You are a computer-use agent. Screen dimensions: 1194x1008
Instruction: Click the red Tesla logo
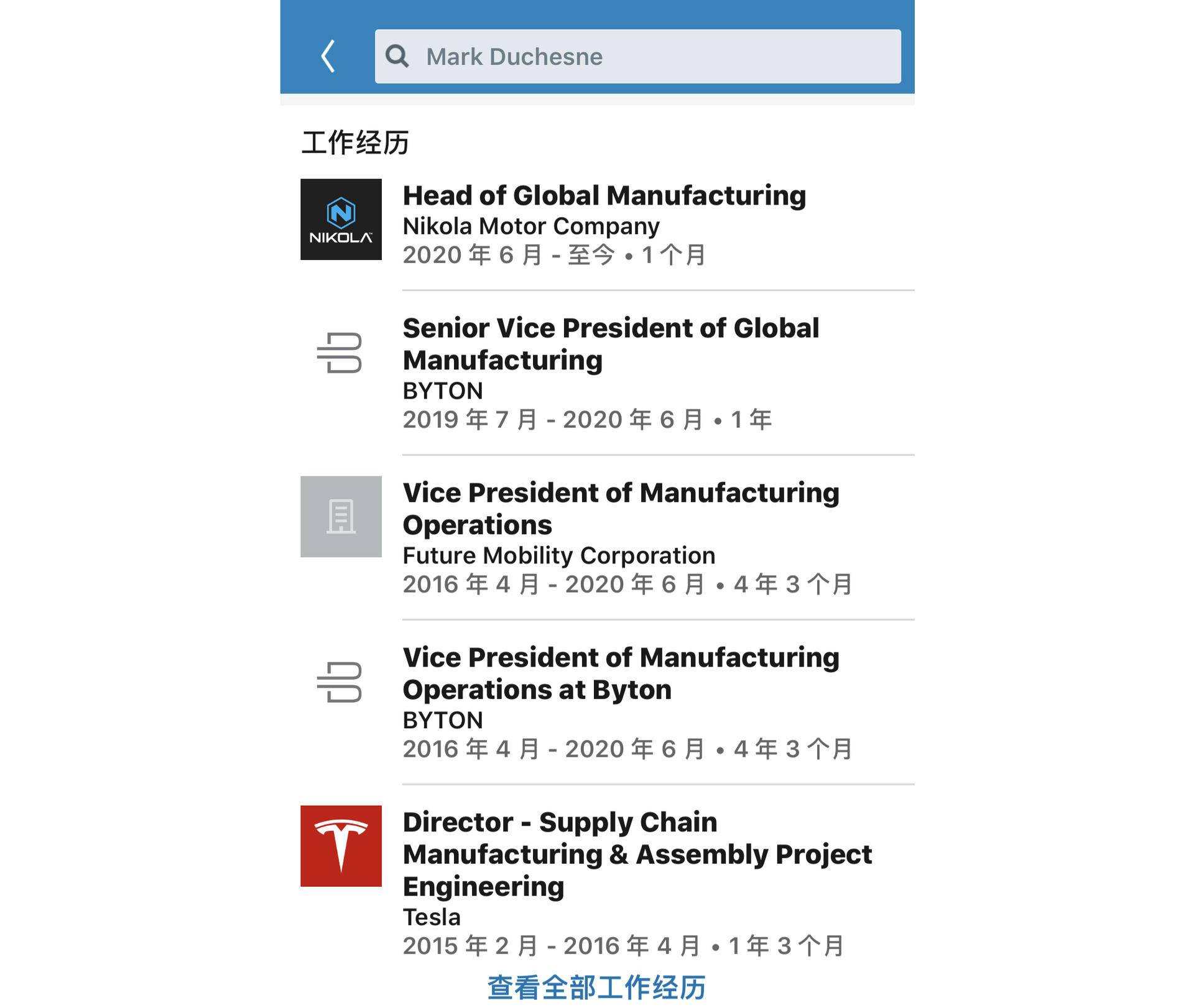[x=341, y=846]
